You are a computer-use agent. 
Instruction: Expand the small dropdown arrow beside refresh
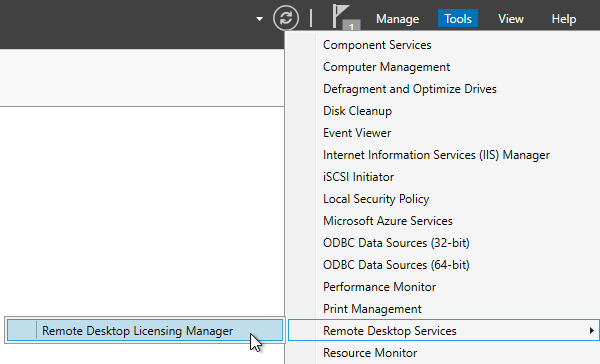(259, 18)
